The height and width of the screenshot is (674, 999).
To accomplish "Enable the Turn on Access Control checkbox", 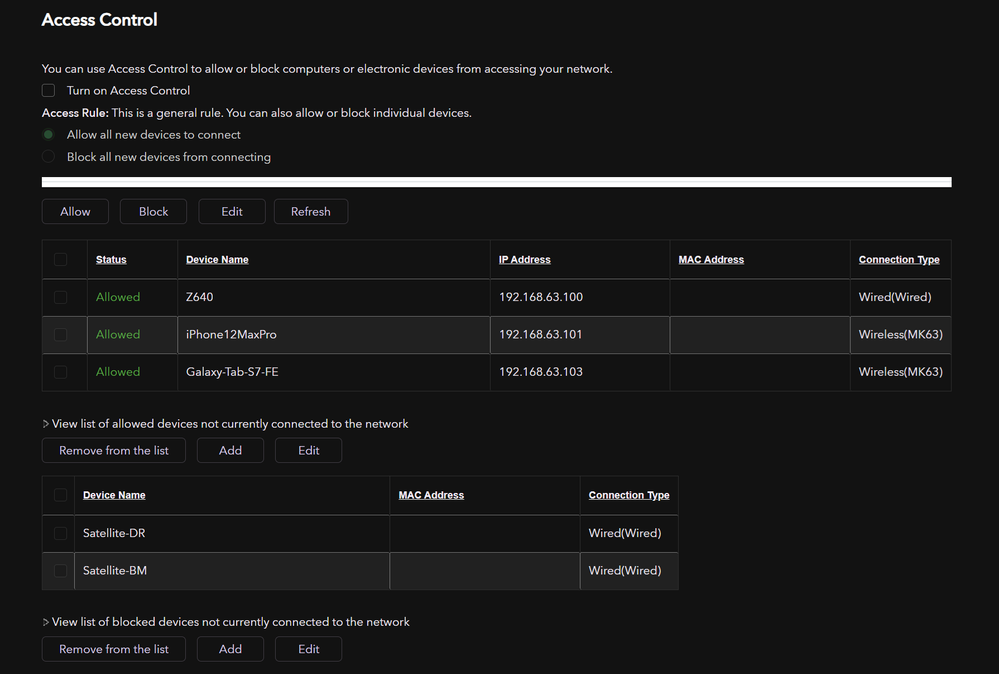I will (48, 91).
